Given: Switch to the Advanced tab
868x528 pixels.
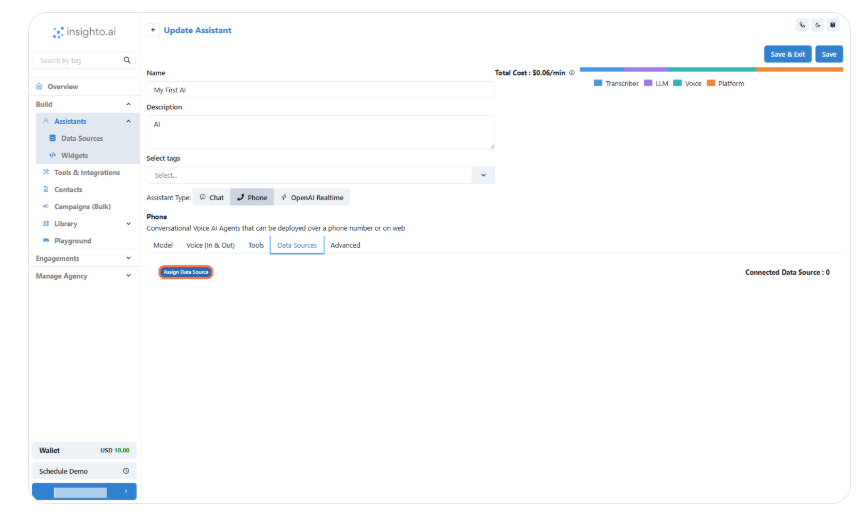Looking at the screenshot, I should [x=345, y=245].
